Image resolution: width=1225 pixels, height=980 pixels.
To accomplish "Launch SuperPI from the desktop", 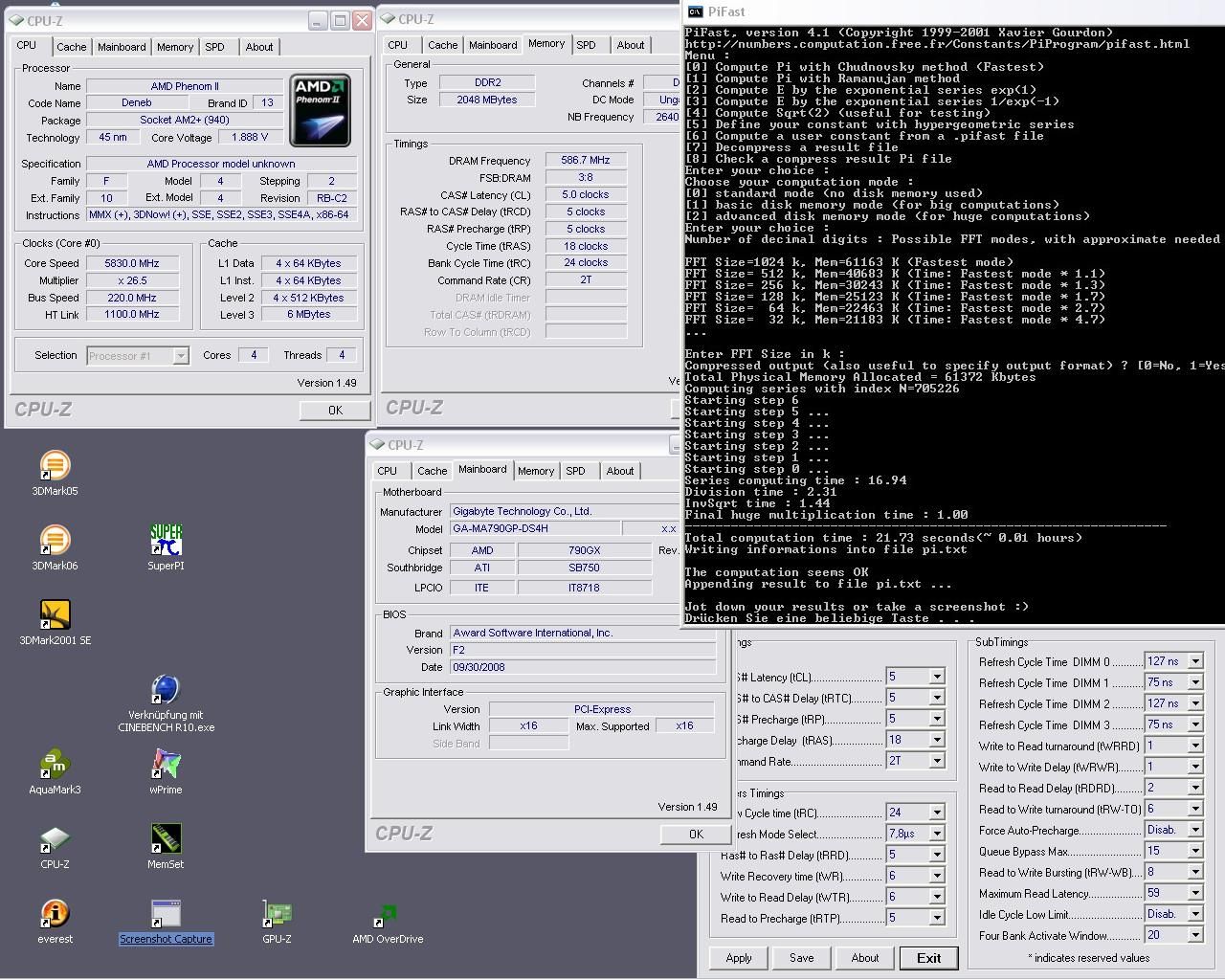I will point(166,547).
